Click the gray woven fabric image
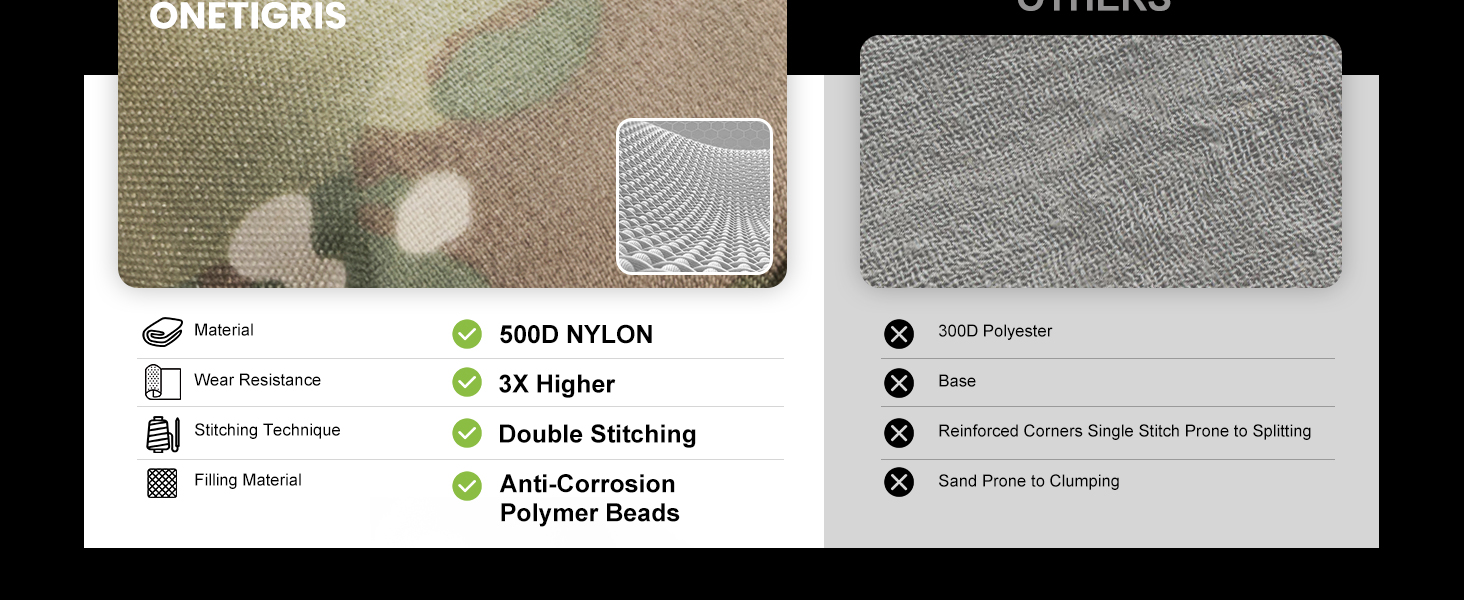Viewport: 1464px width, 600px height. coord(1101,162)
